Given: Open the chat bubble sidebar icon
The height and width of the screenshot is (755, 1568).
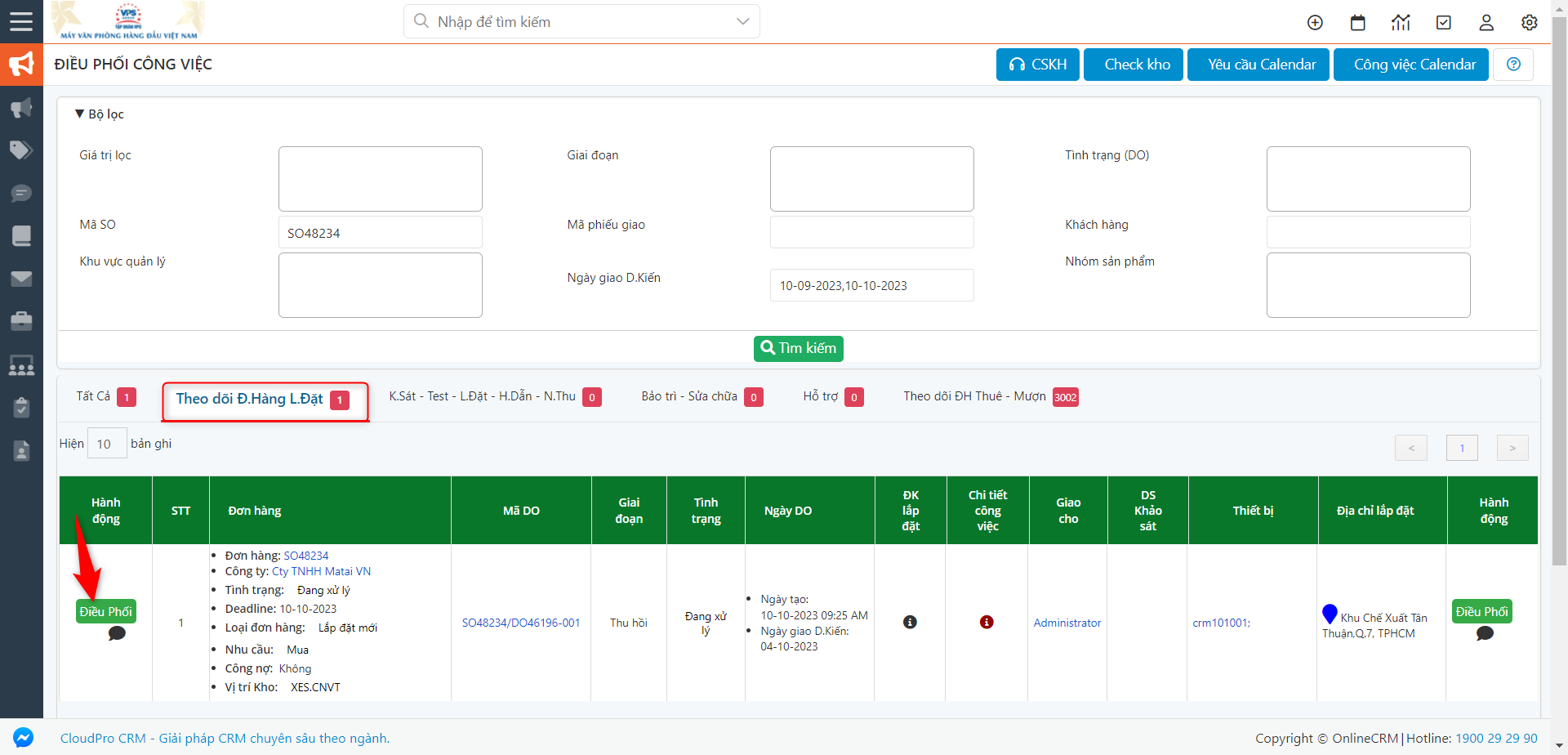Looking at the screenshot, I should (21, 194).
